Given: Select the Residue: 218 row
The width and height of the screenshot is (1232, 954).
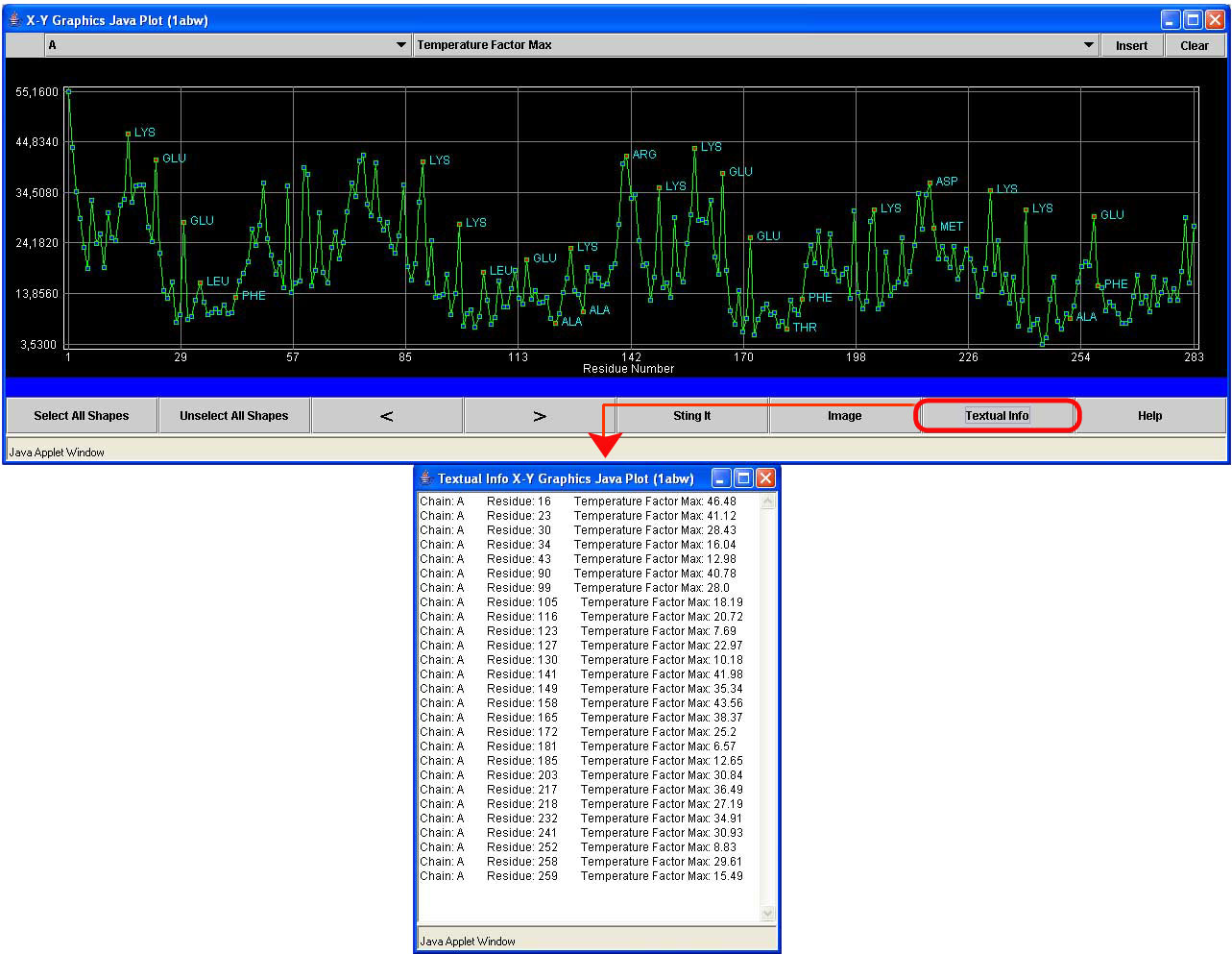Looking at the screenshot, I should (x=582, y=804).
